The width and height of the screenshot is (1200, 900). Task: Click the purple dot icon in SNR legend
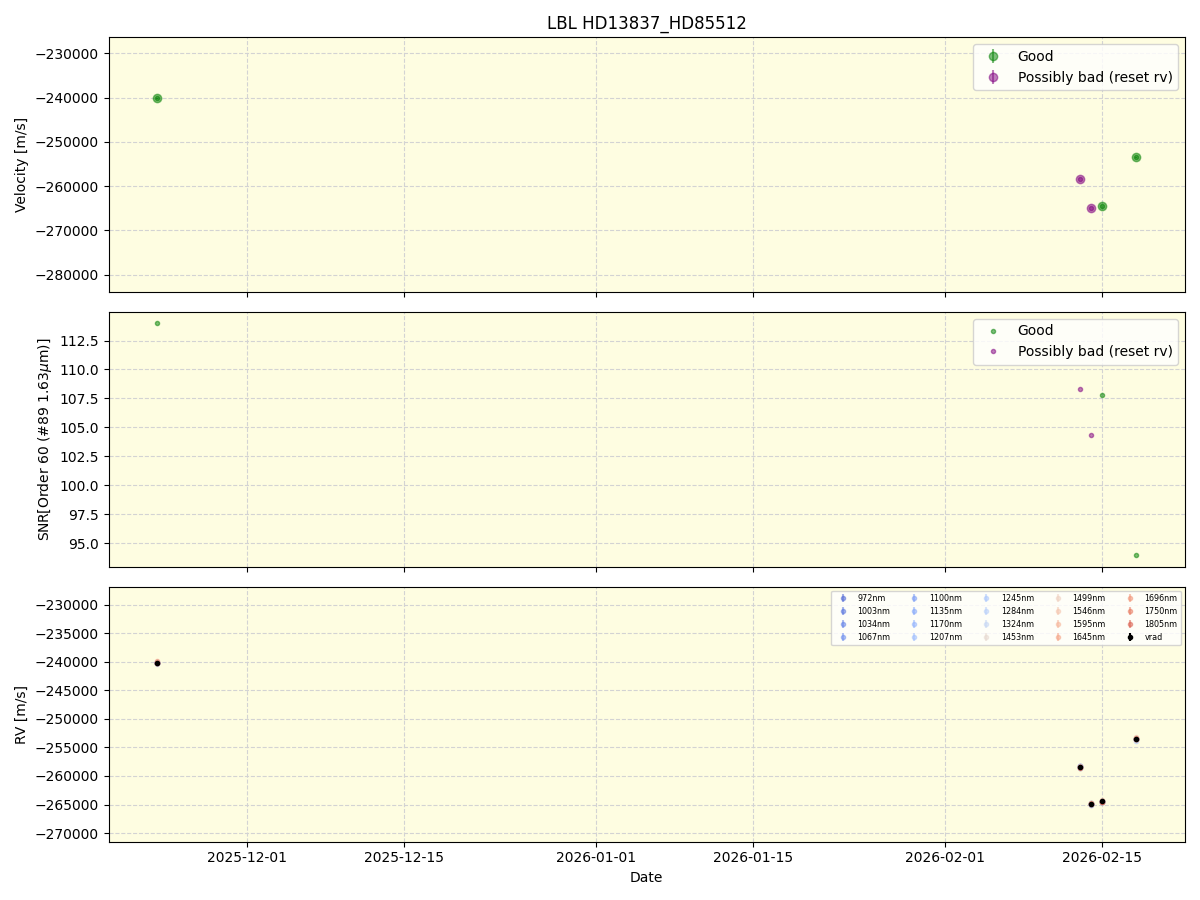(993, 351)
